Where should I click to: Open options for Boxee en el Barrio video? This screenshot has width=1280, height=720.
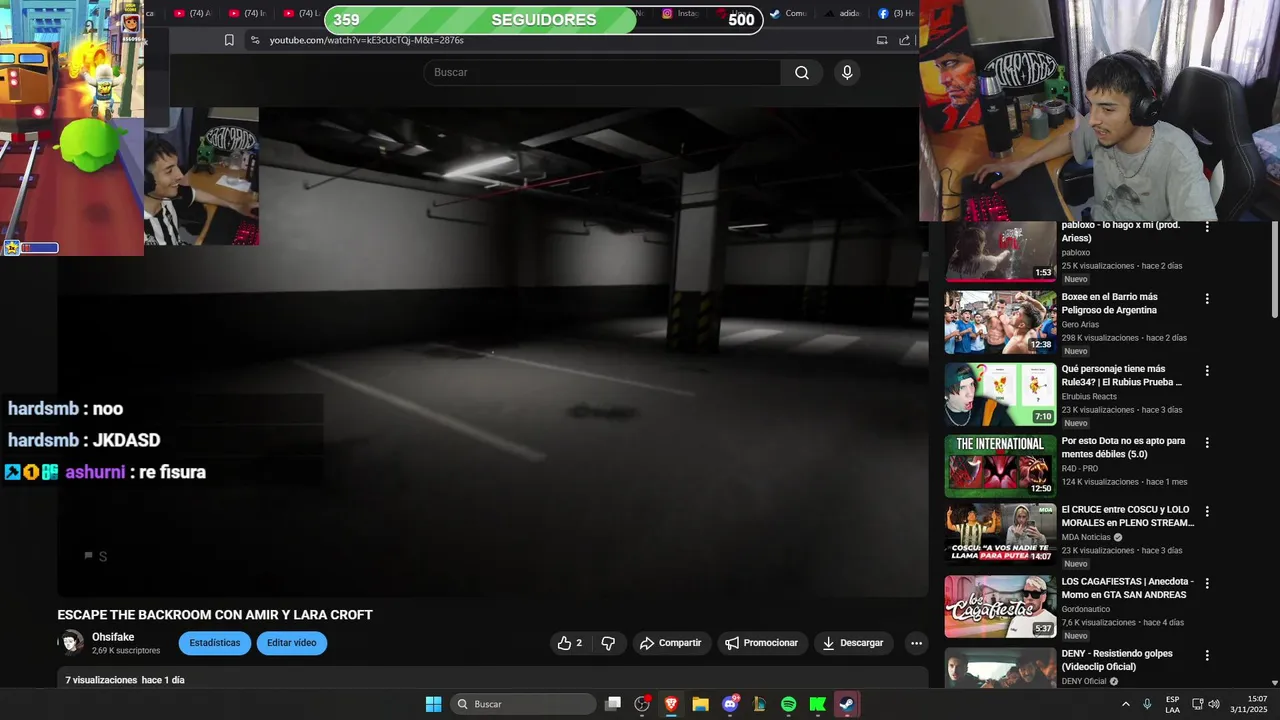tap(1207, 299)
